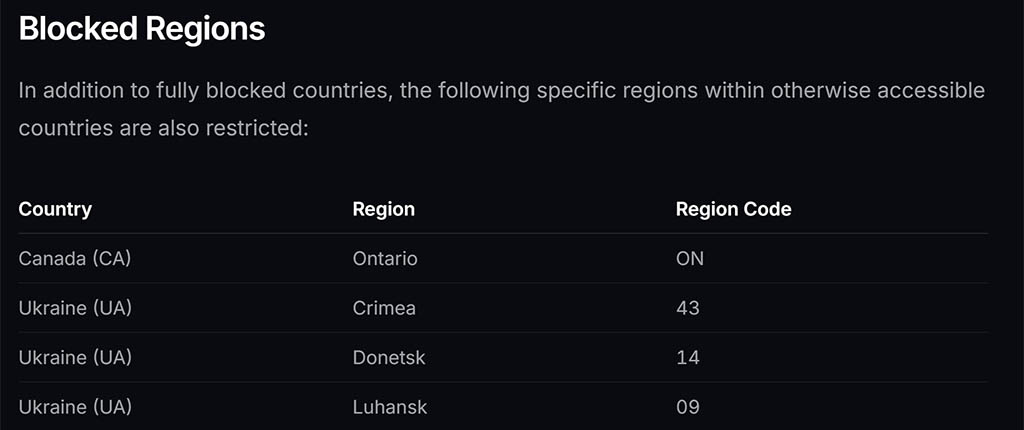
Task: Select the Ontario region cell
Action: coord(385,258)
